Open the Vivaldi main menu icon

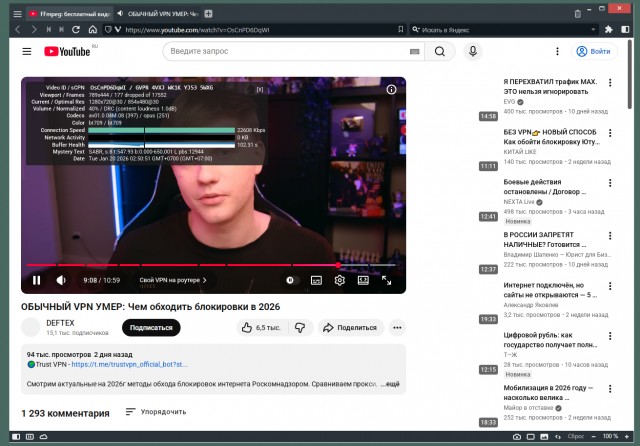(x=17, y=14)
